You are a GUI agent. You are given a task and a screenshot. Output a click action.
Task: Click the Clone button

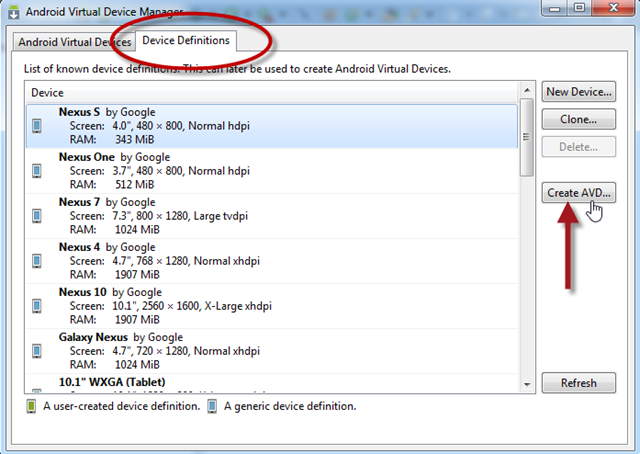(578, 119)
